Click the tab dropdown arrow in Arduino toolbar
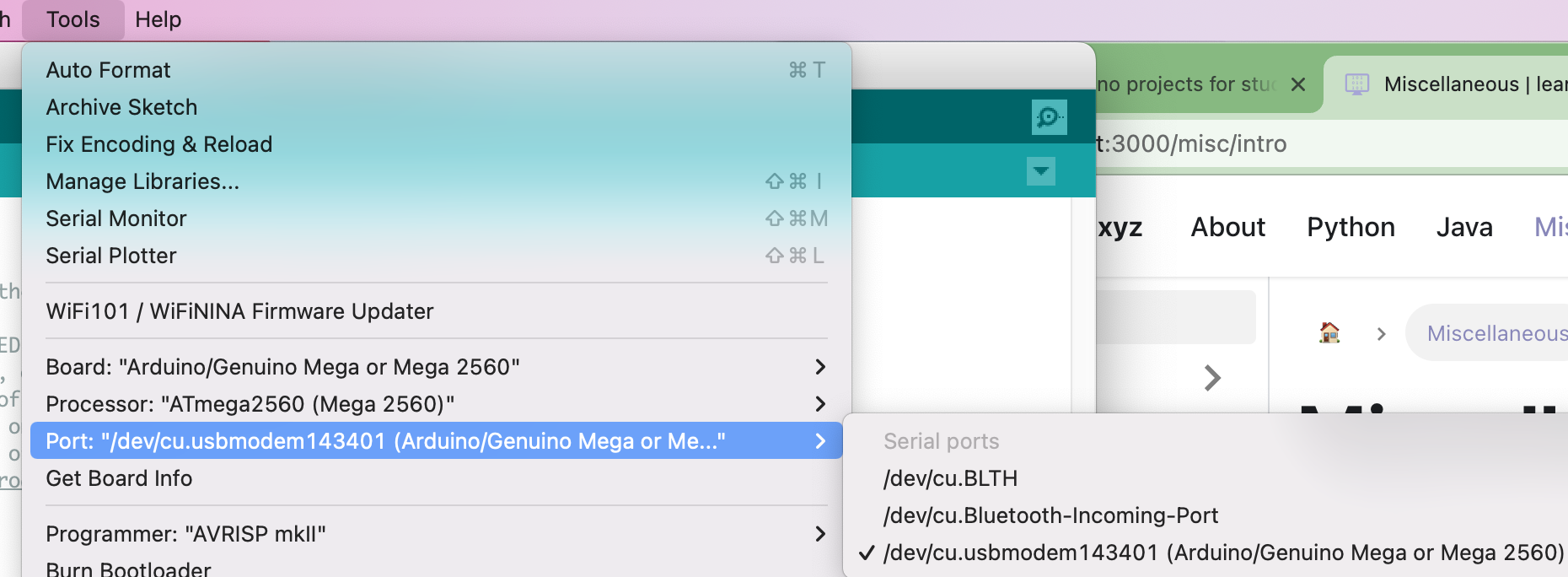 1041,171
